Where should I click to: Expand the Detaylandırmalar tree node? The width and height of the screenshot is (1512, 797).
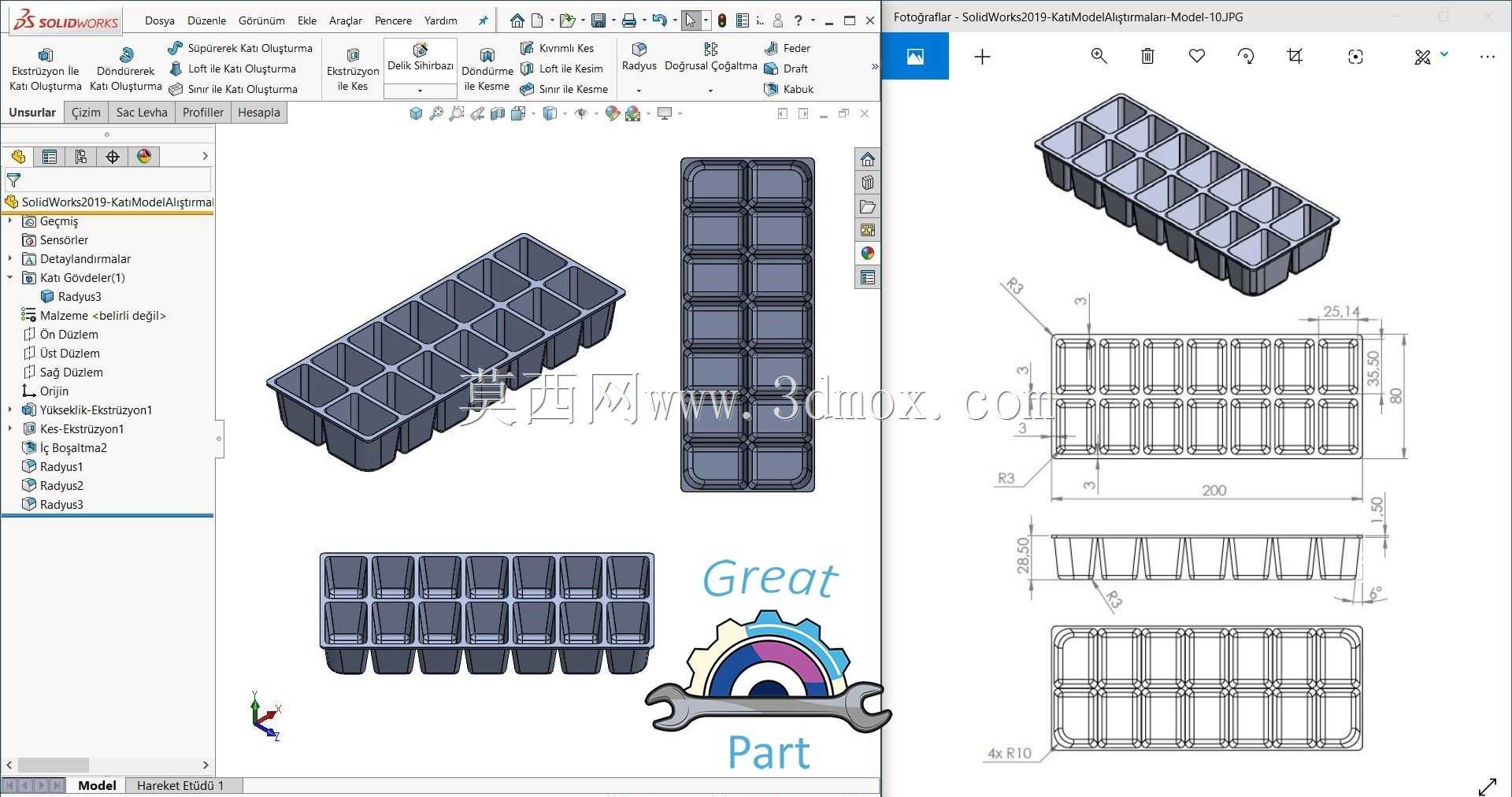click(x=10, y=259)
